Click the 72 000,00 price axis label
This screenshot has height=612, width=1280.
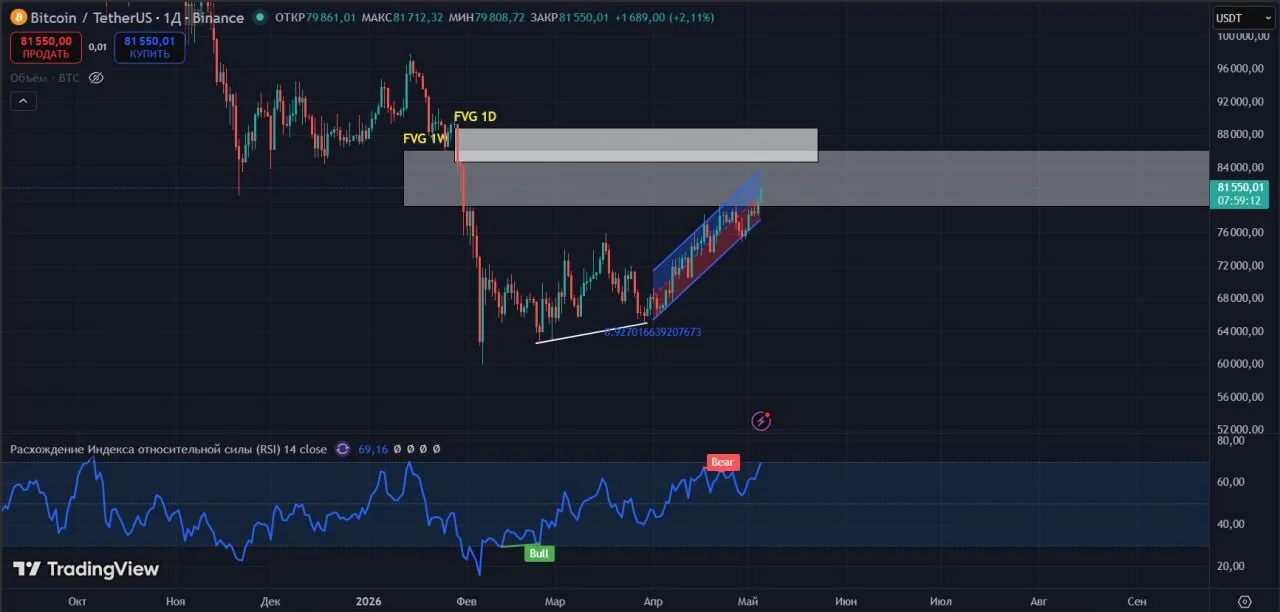(1241, 265)
